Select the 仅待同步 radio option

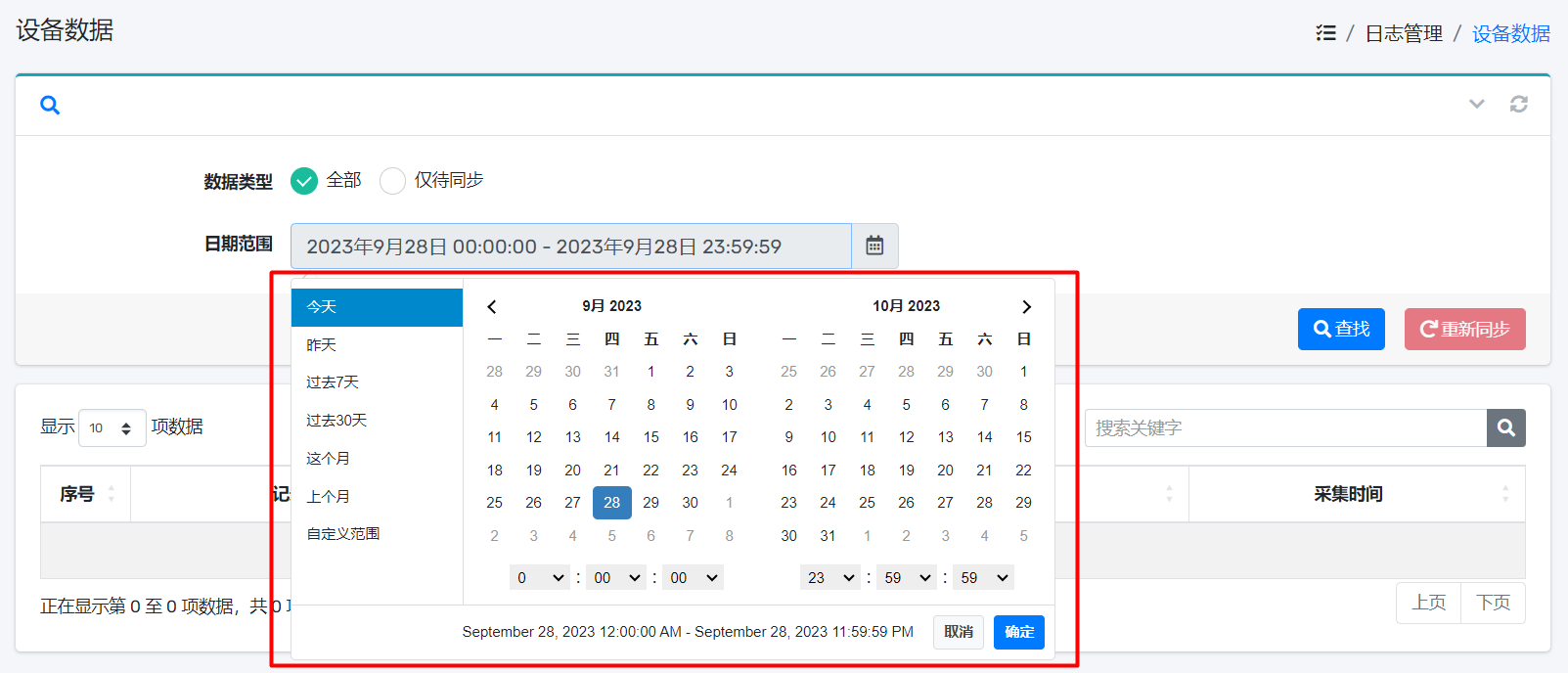[x=392, y=181]
